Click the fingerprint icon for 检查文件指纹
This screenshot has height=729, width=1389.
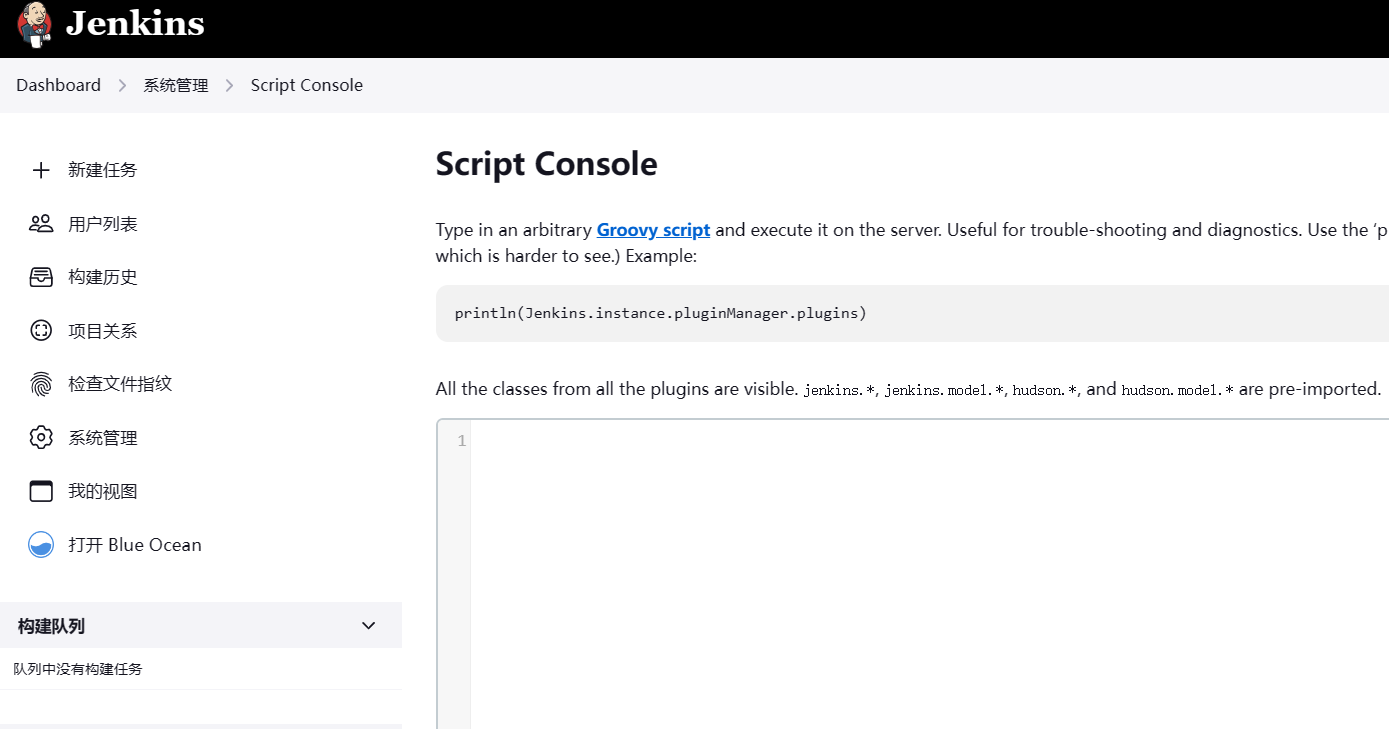pos(41,384)
